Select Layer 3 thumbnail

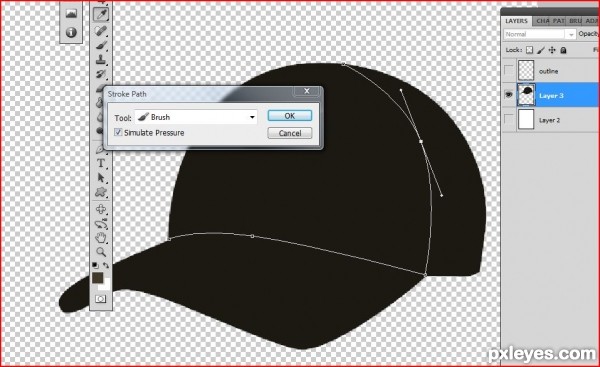[x=526, y=95]
